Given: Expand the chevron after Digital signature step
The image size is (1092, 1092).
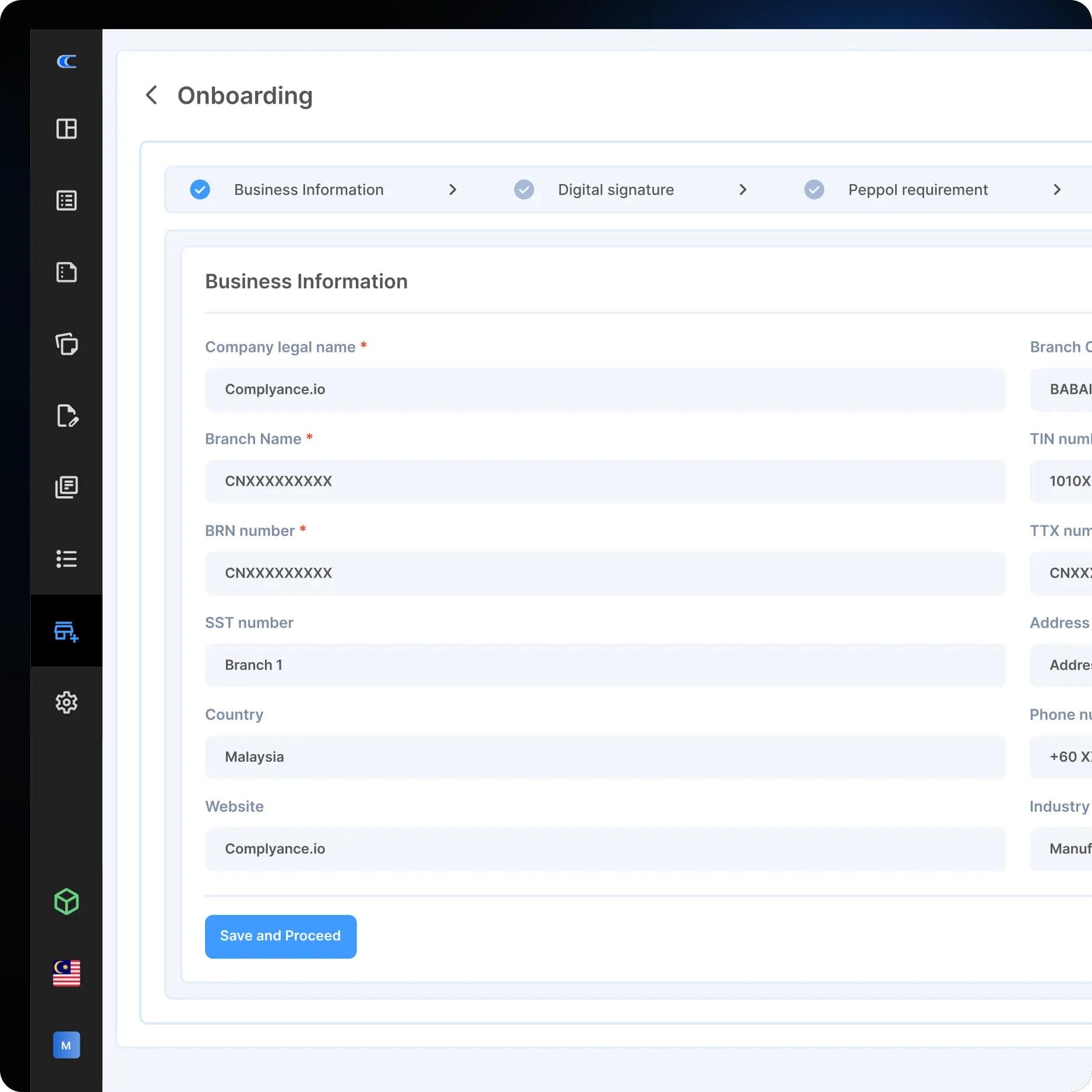Looking at the screenshot, I should click(743, 189).
